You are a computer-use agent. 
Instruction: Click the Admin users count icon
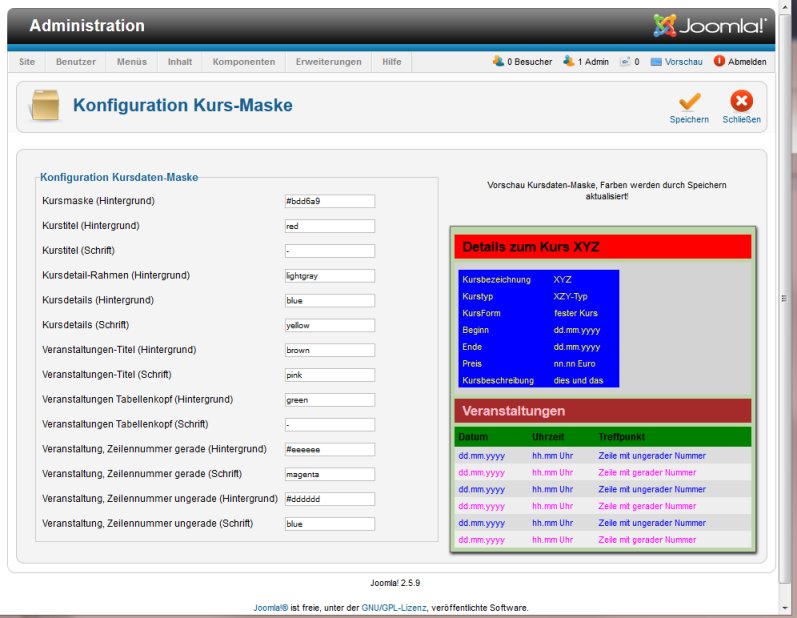(569, 62)
